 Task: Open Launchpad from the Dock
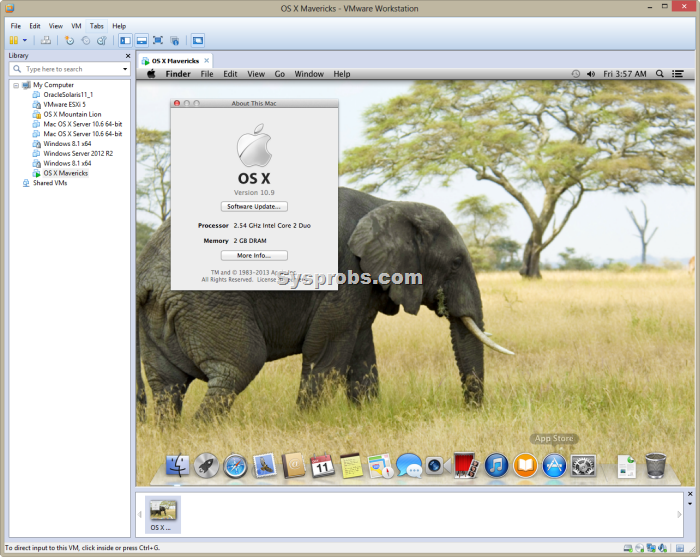(x=206, y=466)
